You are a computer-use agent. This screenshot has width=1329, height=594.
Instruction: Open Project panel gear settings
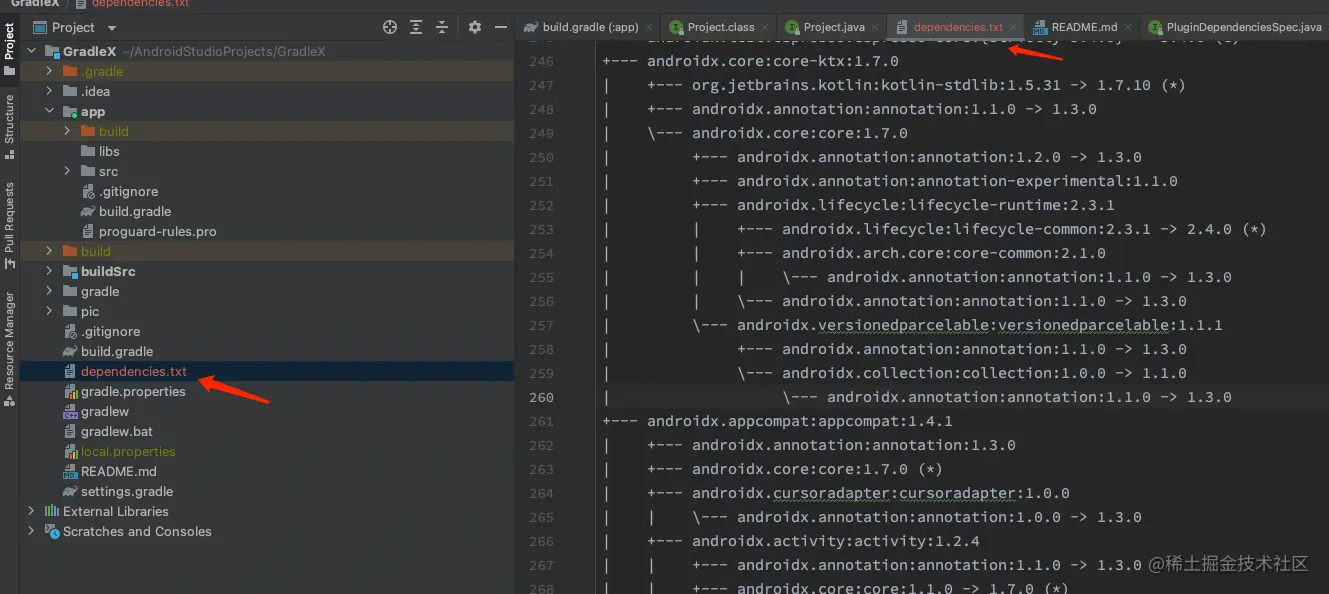pyautogui.click(x=475, y=27)
